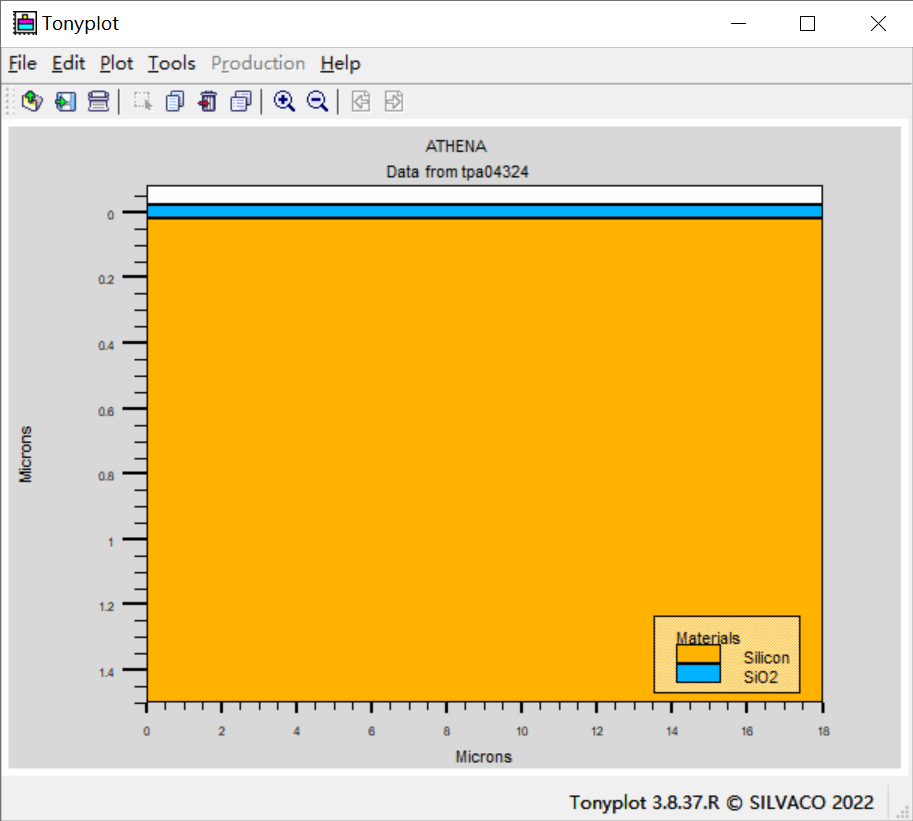This screenshot has height=821, width=913.
Task: Click the grayed previous arrow icon
Action: click(x=361, y=101)
